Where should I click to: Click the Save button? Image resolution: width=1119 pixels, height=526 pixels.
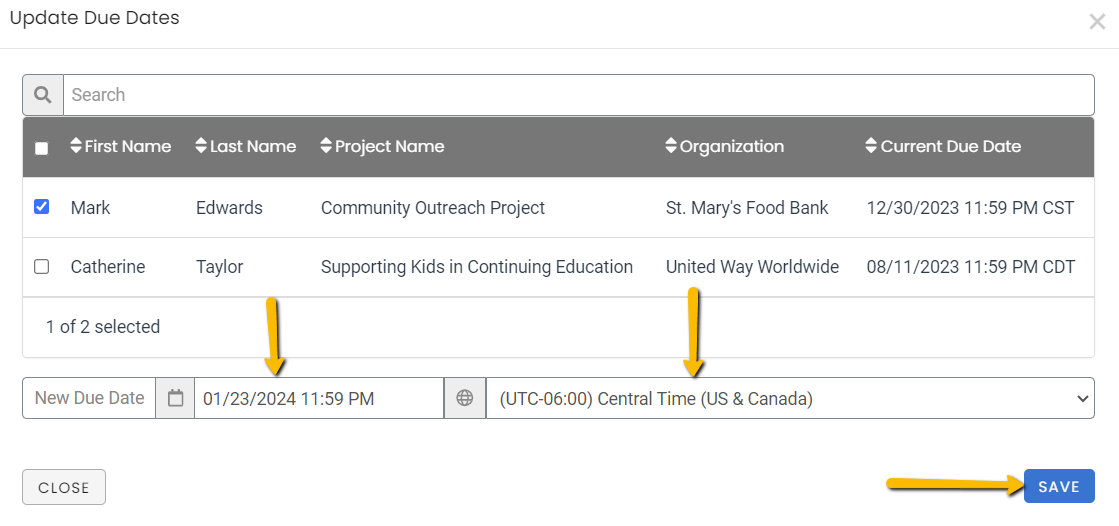pos(1059,487)
